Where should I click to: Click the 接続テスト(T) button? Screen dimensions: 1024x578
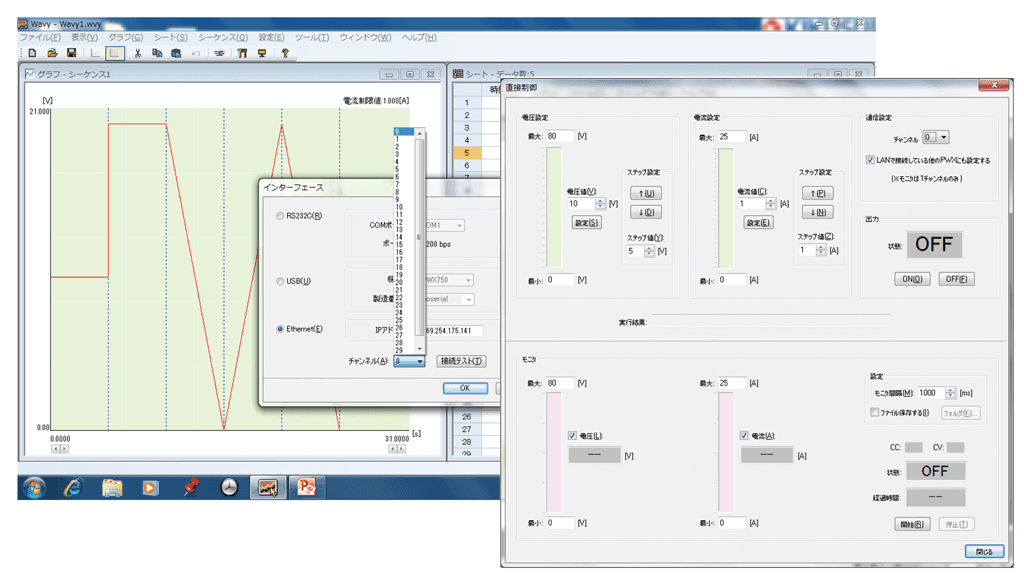tap(461, 361)
